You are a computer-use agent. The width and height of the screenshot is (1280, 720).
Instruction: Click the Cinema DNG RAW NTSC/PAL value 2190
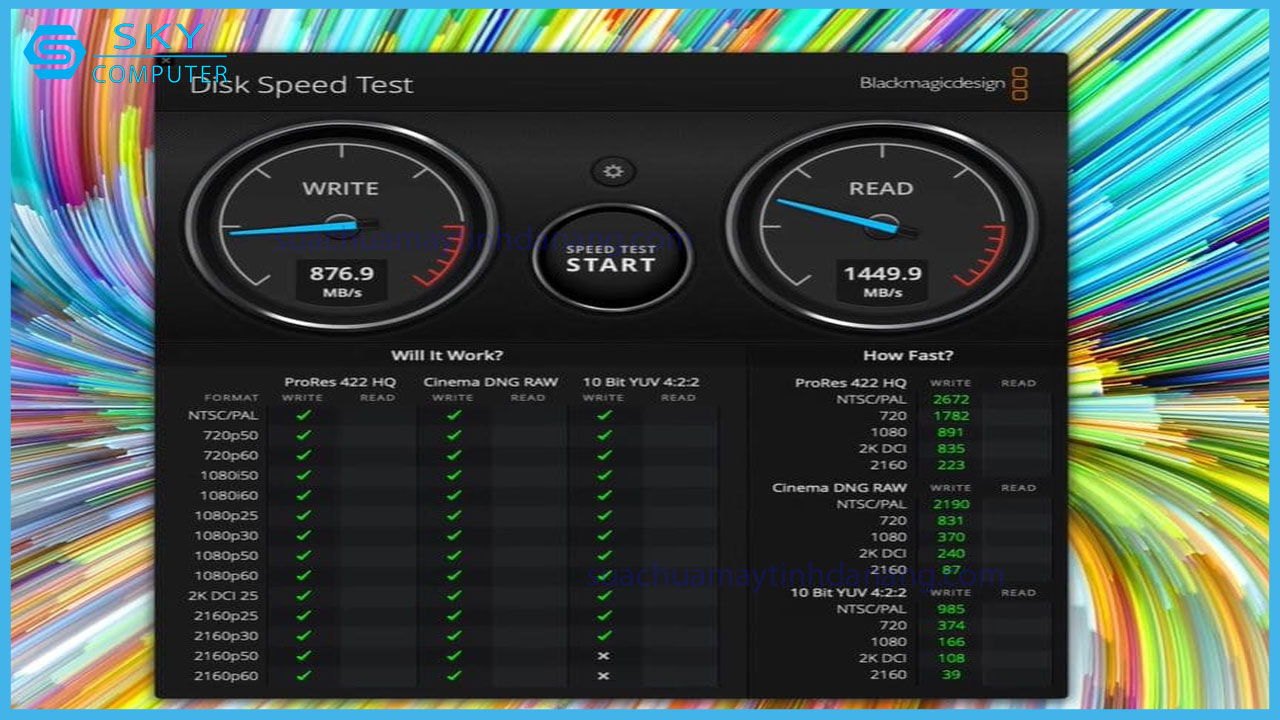coord(950,504)
